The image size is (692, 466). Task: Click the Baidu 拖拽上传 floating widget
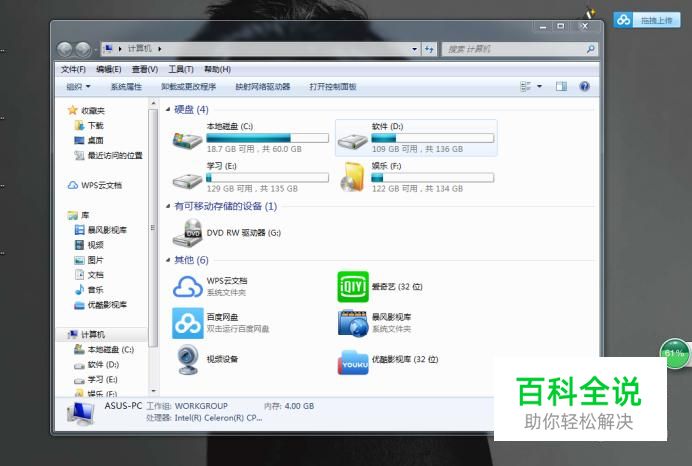(x=647, y=20)
